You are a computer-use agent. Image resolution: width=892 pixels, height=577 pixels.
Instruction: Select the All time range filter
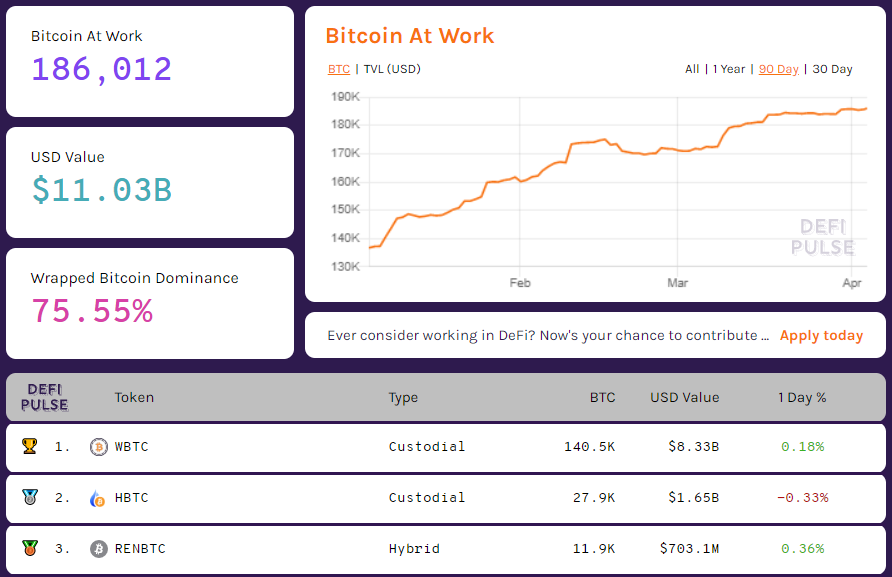[691, 69]
